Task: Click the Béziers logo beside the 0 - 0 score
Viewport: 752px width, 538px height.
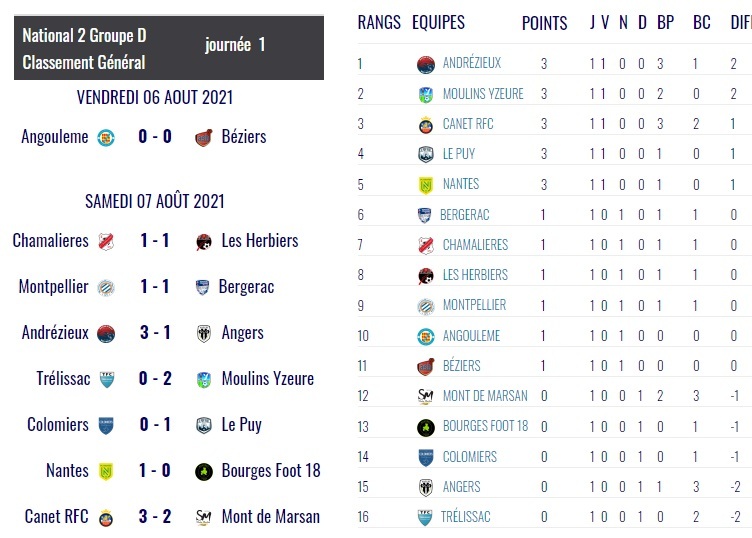Action: 204,137
